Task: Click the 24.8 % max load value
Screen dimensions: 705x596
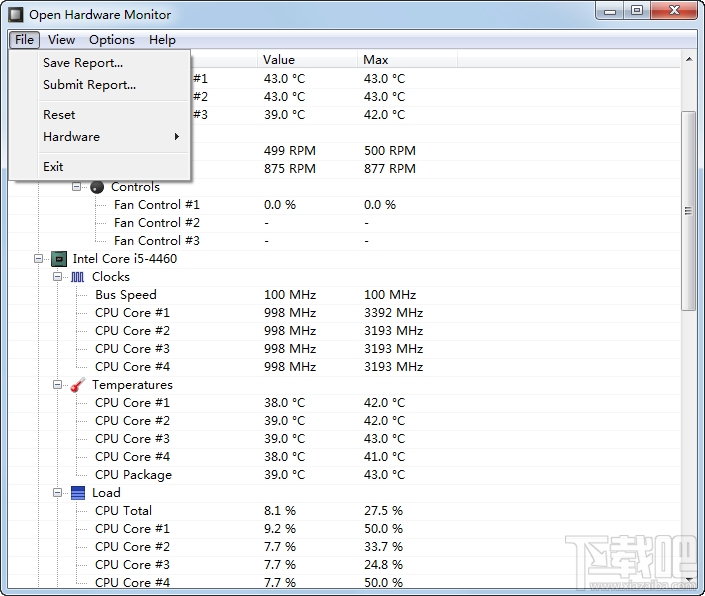Action: pyautogui.click(x=384, y=564)
